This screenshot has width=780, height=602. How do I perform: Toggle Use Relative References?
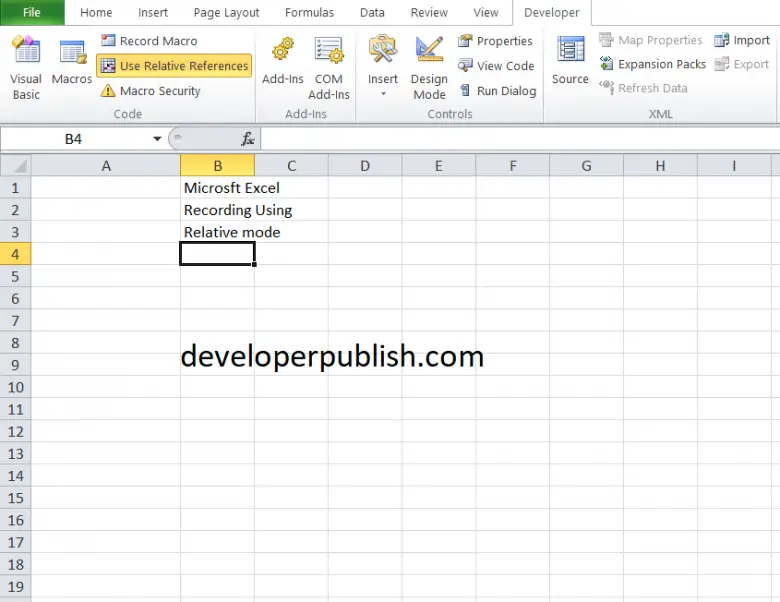click(174, 66)
